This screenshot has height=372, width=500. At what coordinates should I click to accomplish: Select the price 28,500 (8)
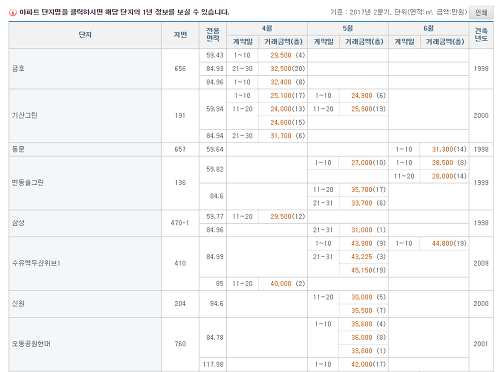point(449,163)
